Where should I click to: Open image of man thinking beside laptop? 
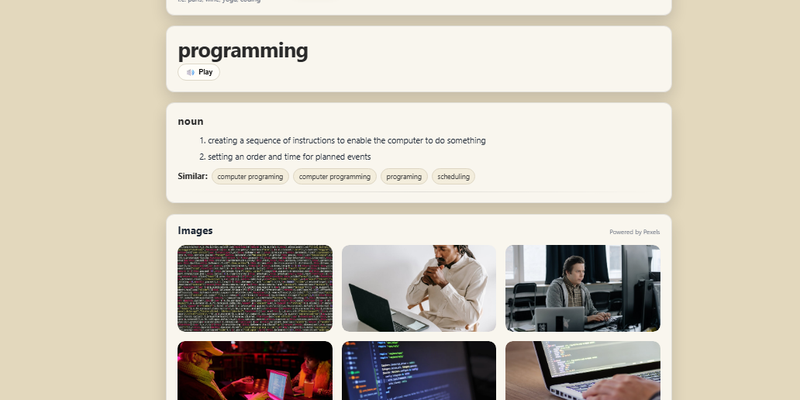[419, 288]
